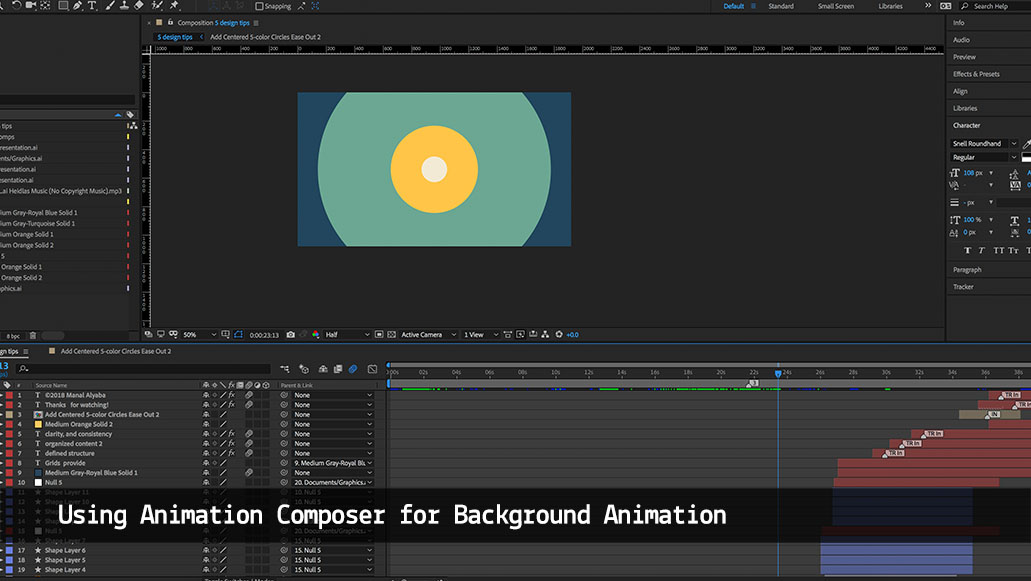
Task: Click the eyedropper in Character panel
Action: pos(1026,144)
